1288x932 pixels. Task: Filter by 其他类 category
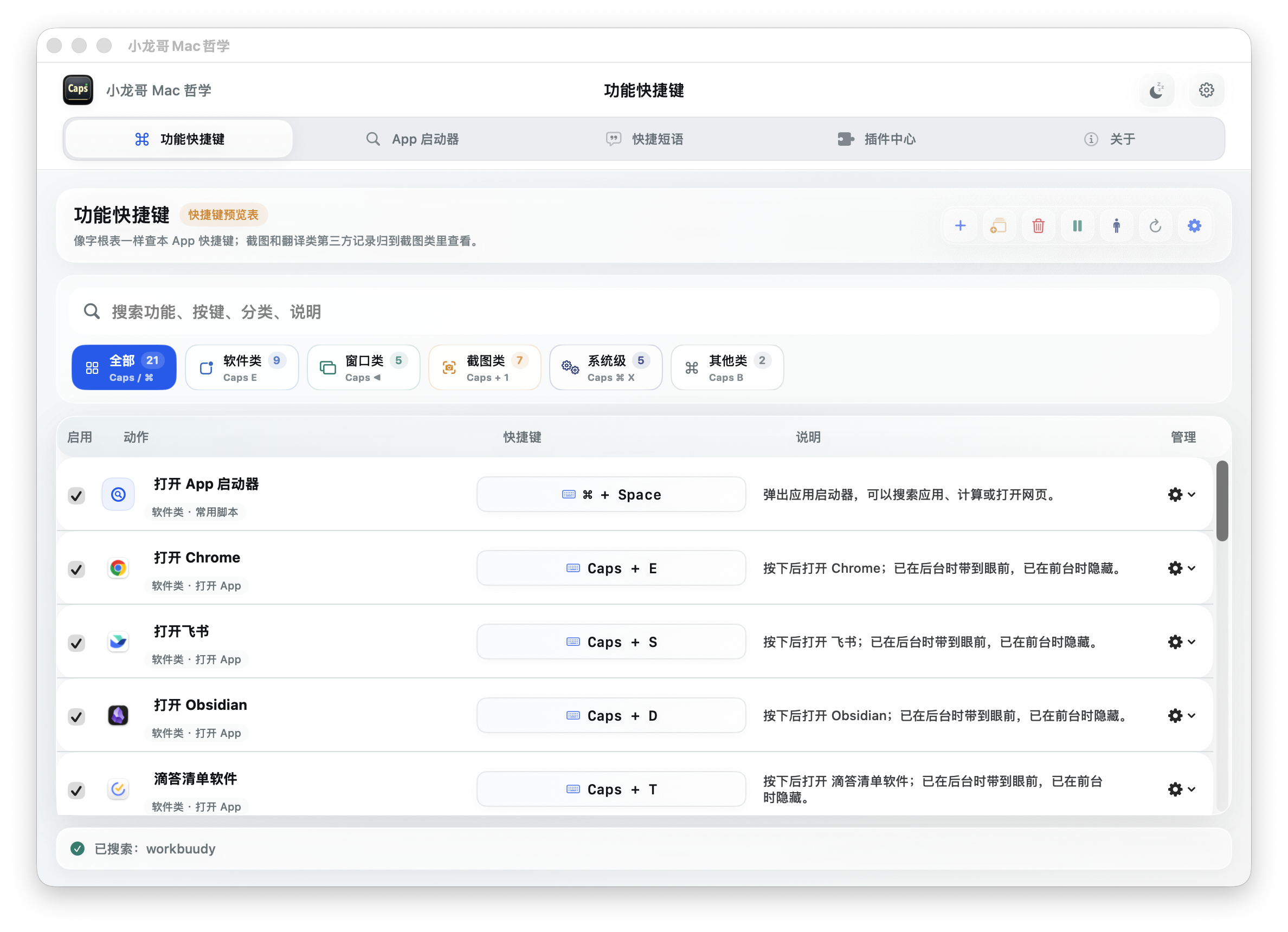click(x=727, y=368)
